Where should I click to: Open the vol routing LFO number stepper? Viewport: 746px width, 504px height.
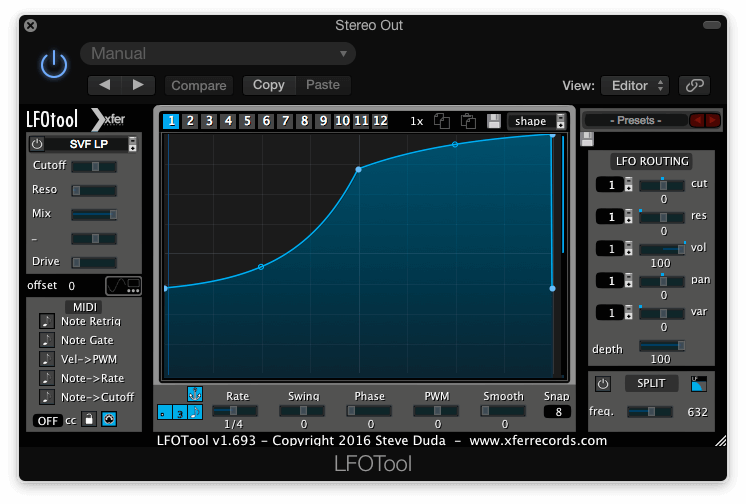pos(628,248)
